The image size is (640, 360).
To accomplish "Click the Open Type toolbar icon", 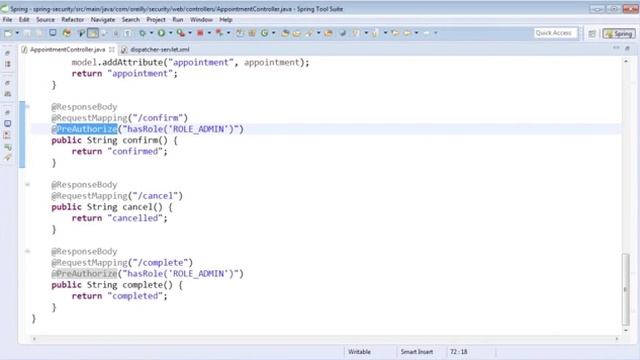I will pyautogui.click(x=285, y=33).
